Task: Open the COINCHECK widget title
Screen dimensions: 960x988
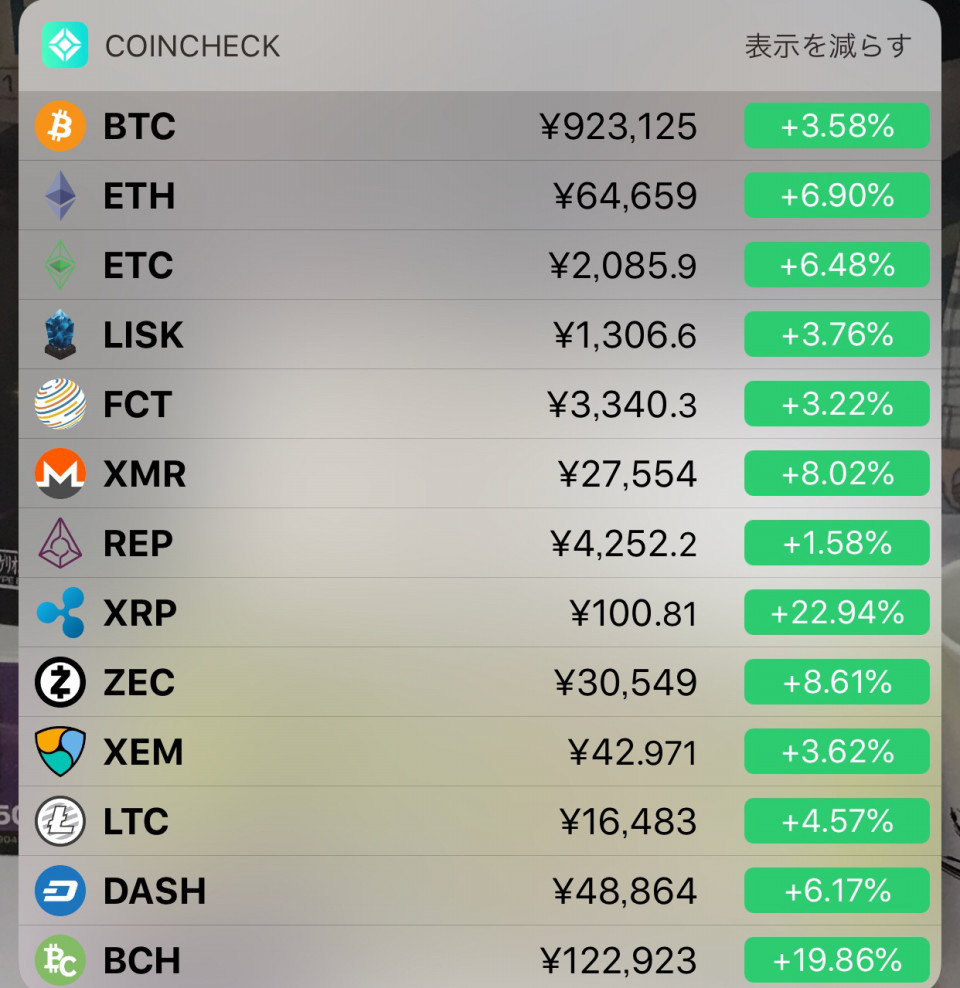Action: click(192, 47)
